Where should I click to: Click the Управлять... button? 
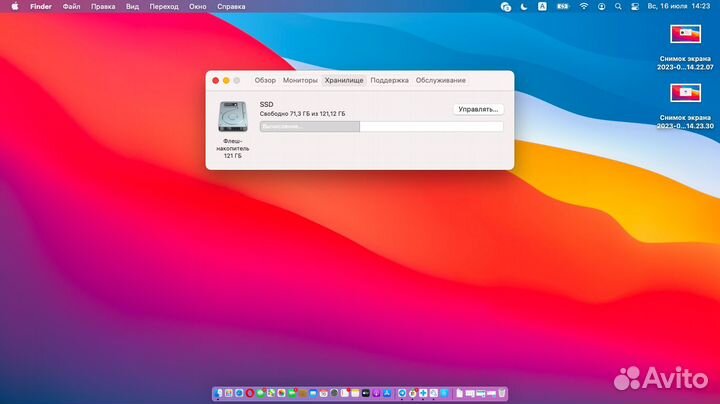pos(478,109)
